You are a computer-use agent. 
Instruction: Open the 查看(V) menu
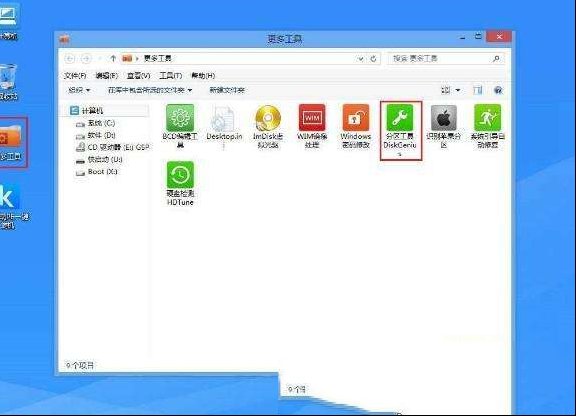(x=138, y=75)
